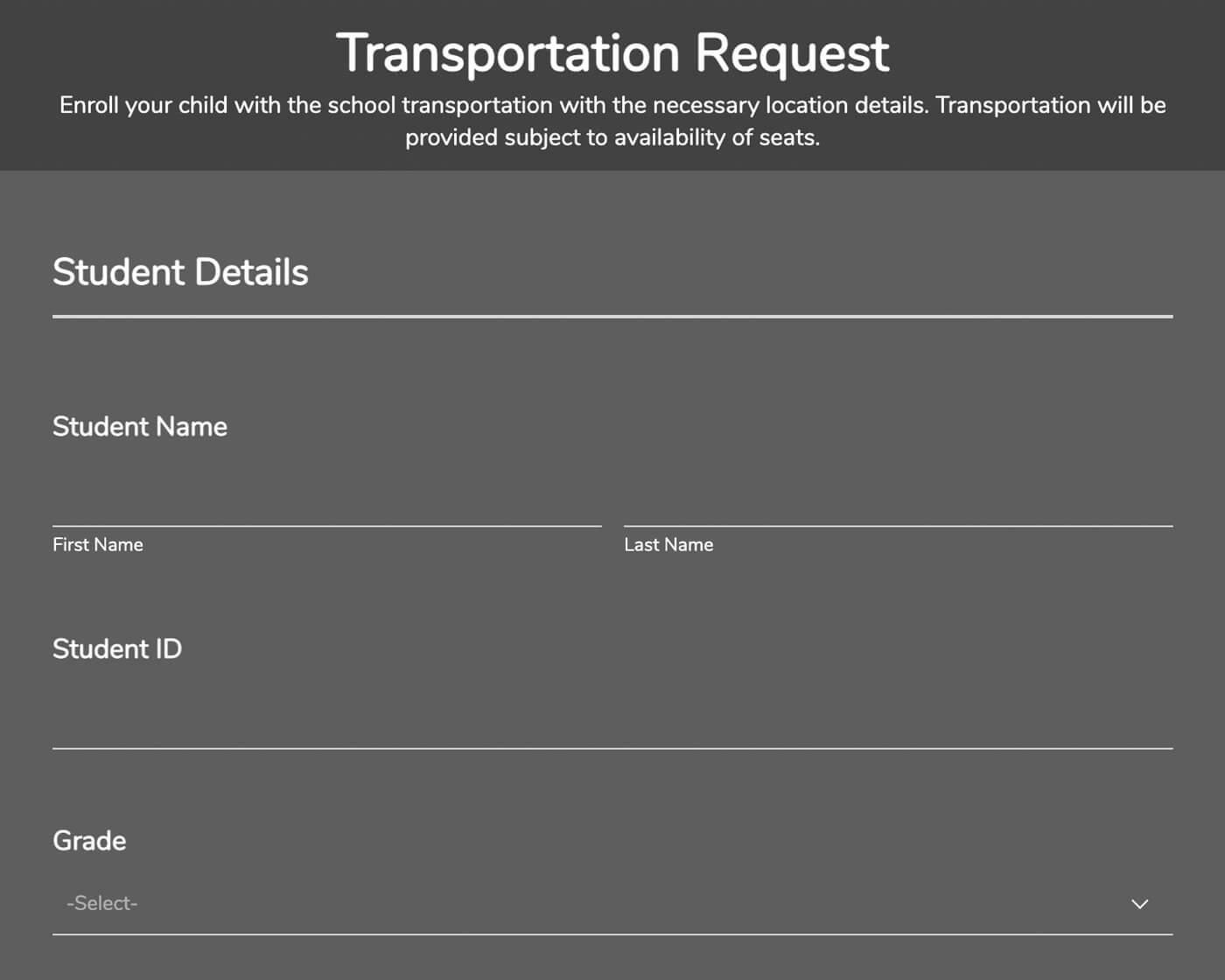Click the Grade label
Screen dimensions: 1225x980
point(88,840)
